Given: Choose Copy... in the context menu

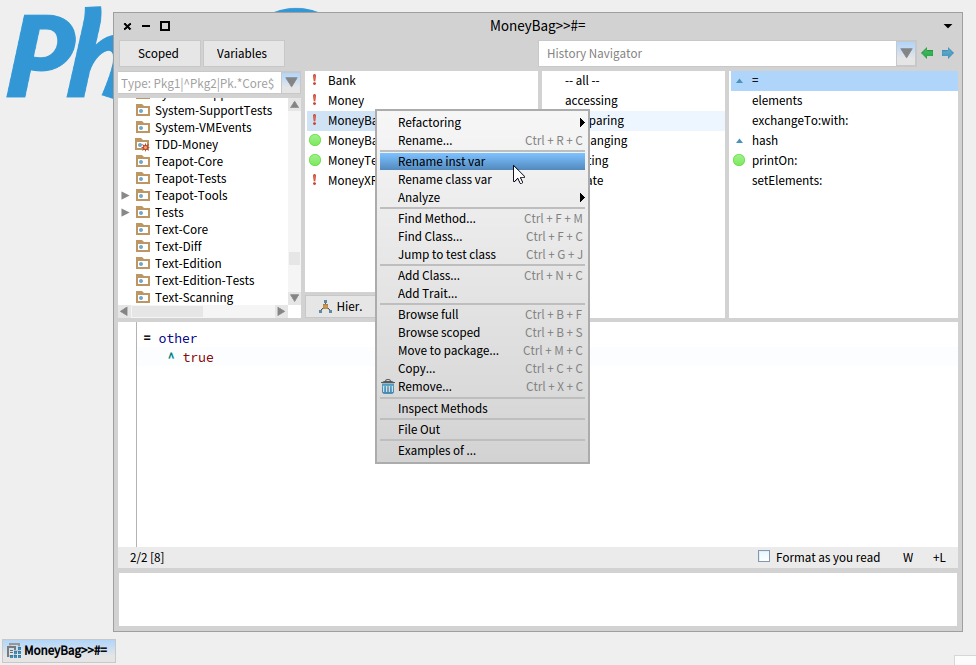Looking at the screenshot, I should (x=482, y=369).
